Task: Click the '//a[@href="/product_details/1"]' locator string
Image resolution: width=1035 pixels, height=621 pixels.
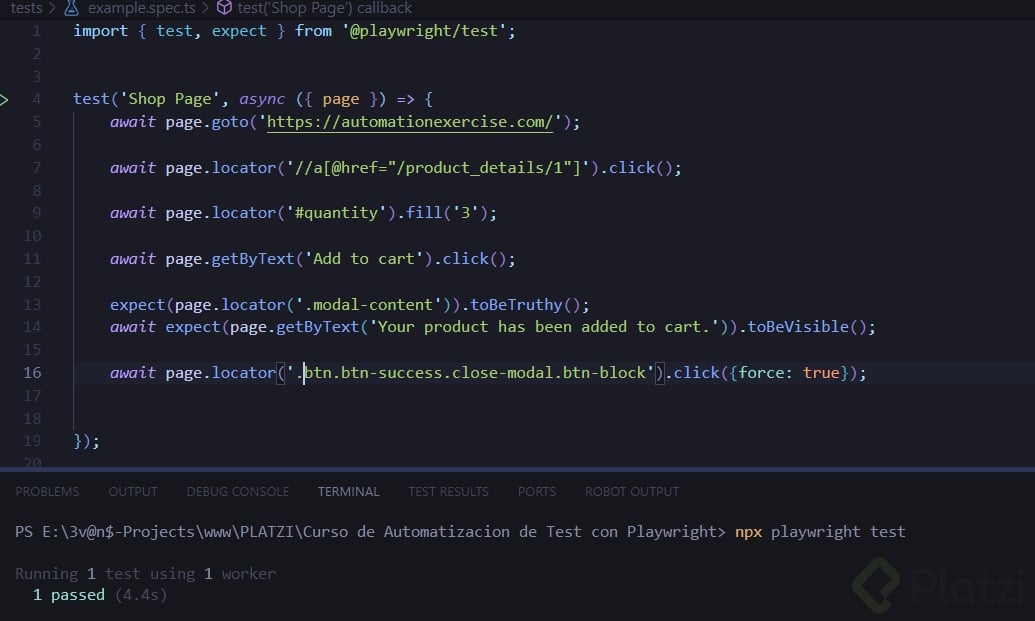Action: point(438,168)
